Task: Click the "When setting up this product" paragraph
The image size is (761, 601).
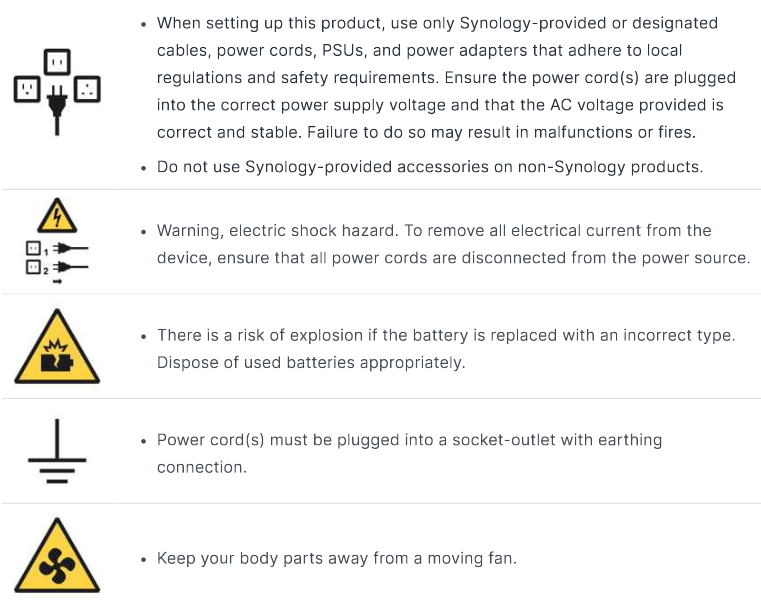Action: [x=446, y=78]
